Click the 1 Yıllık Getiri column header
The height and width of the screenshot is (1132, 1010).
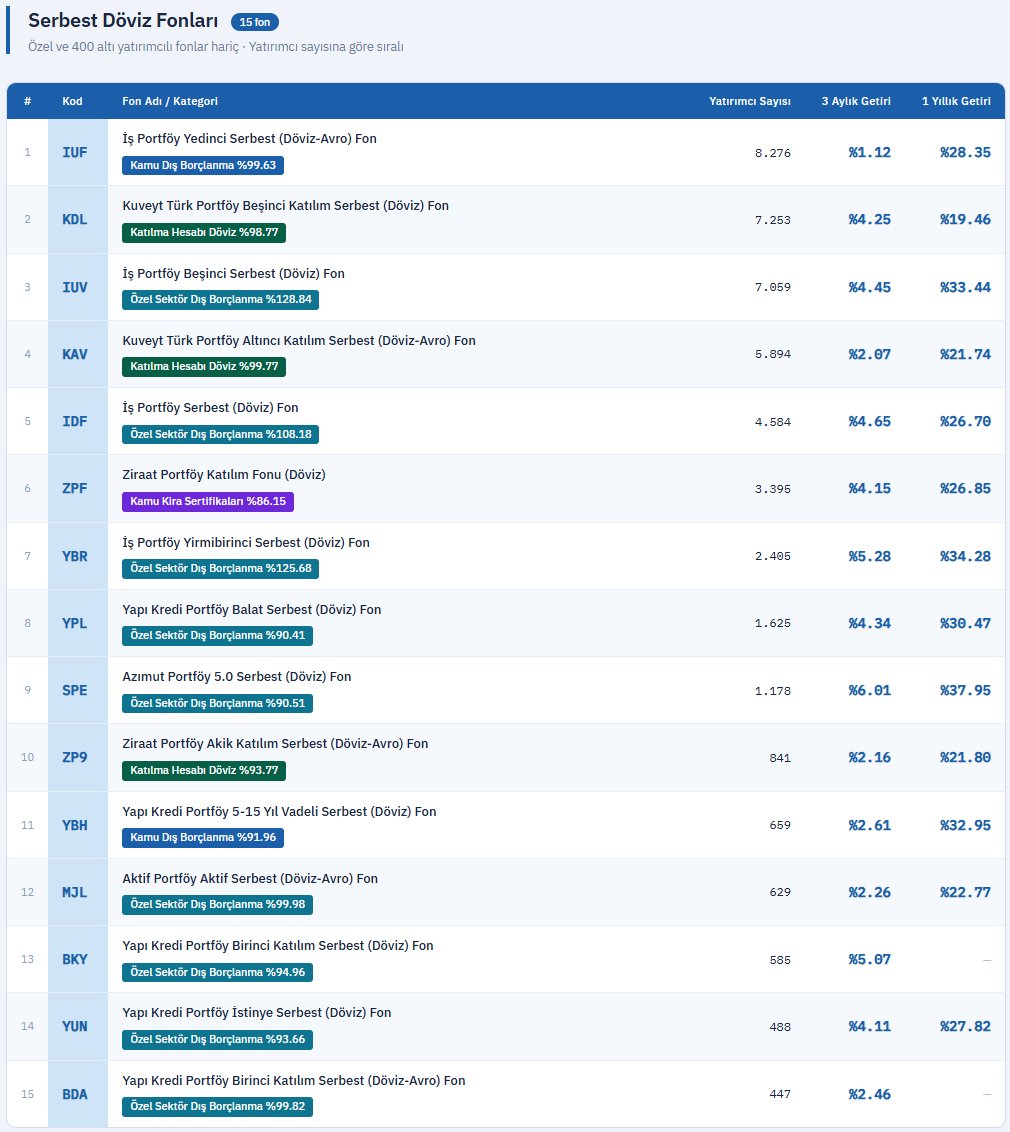tap(956, 101)
